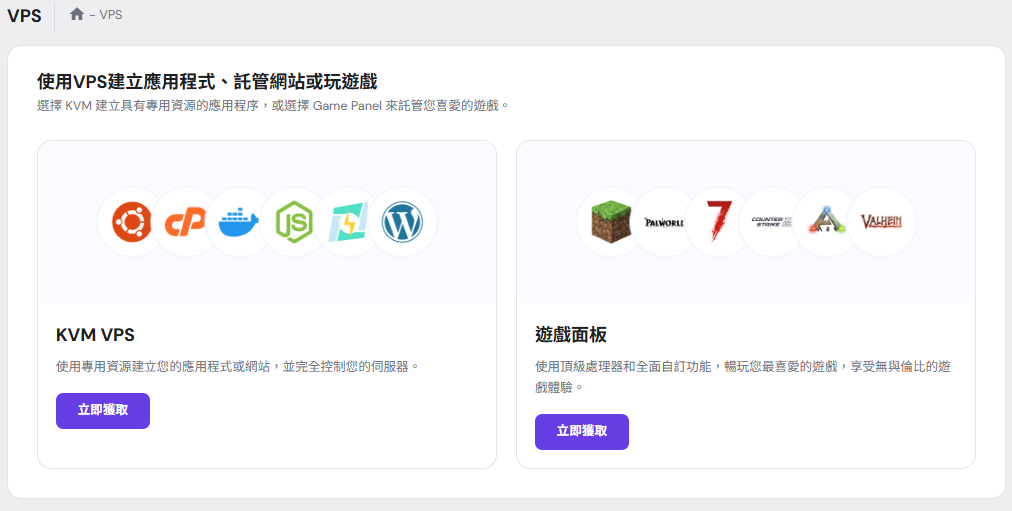The image size is (1012, 511).
Task: Click the ARK logo icon
Action: (826, 221)
